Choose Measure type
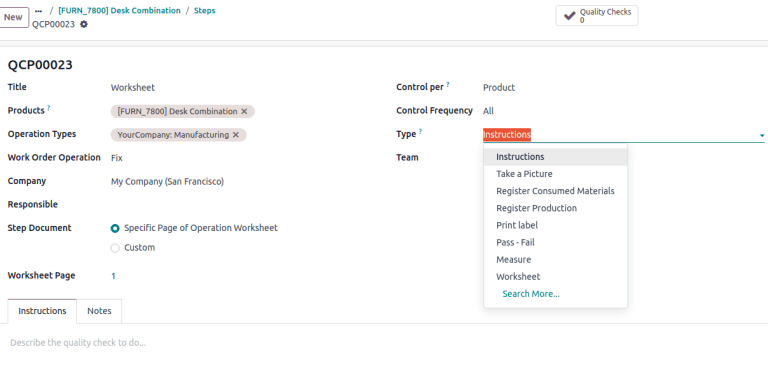Screen dimensions: 768x368 click(x=555, y=260)
